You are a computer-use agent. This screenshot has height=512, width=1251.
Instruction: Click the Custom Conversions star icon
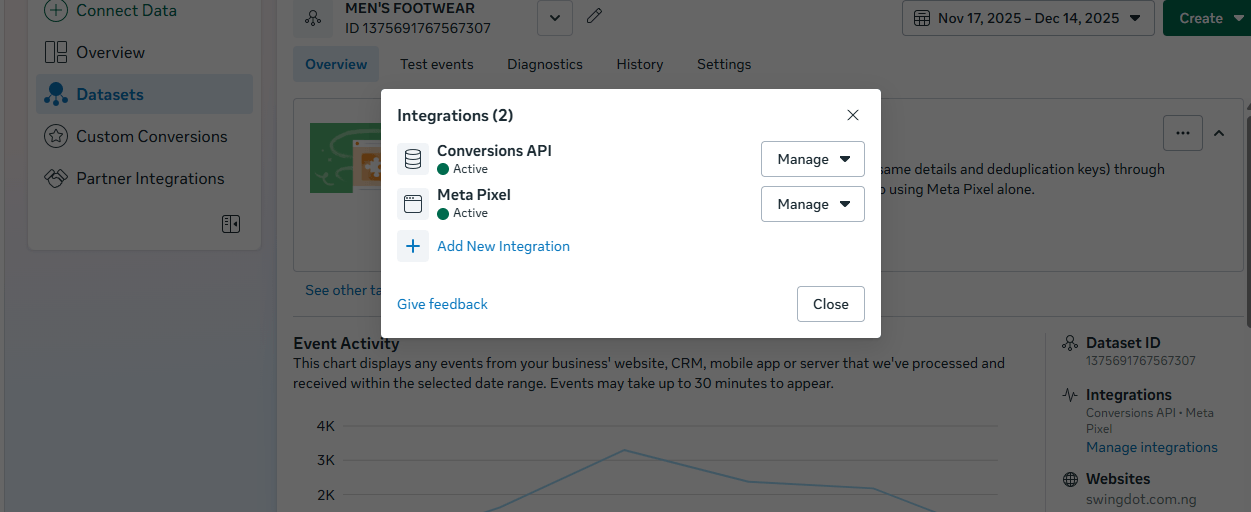(56, 136)
